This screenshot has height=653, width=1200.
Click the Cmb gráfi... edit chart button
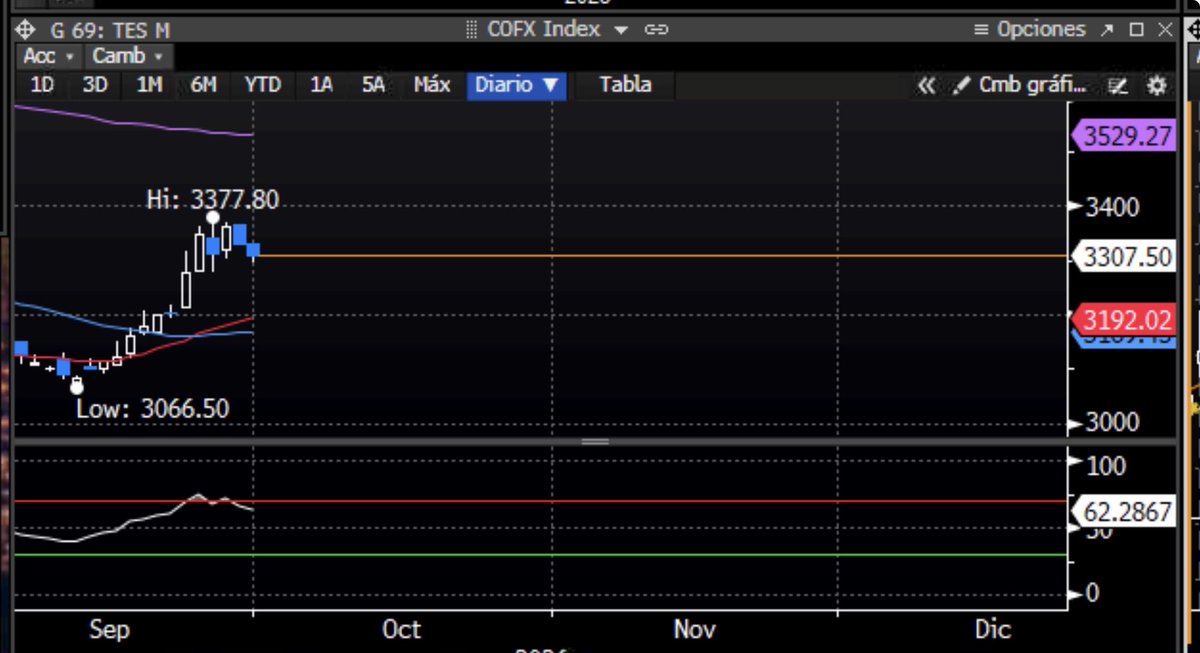[1020, 86]
